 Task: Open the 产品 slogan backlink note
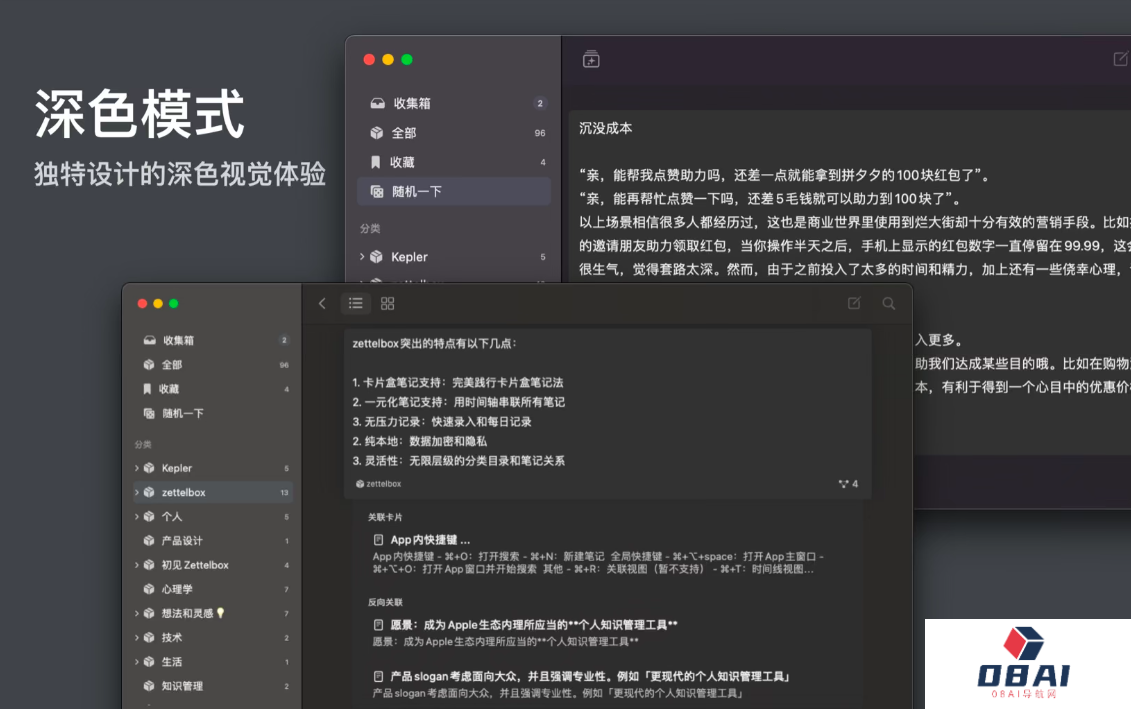tap(590, 677)
